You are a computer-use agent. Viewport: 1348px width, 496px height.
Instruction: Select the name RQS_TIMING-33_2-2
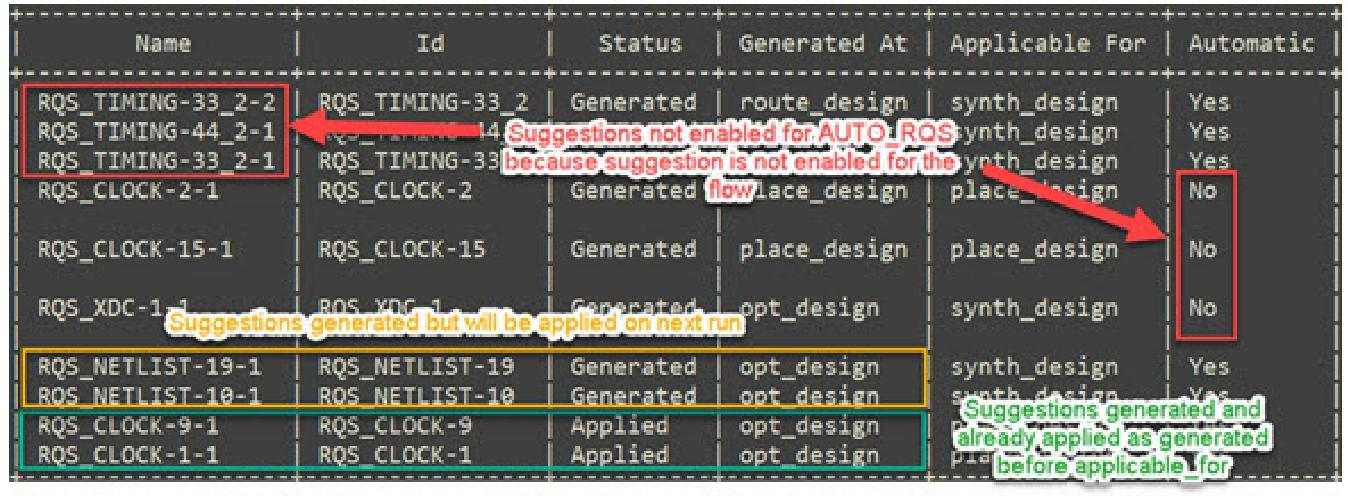coord(157,102)
